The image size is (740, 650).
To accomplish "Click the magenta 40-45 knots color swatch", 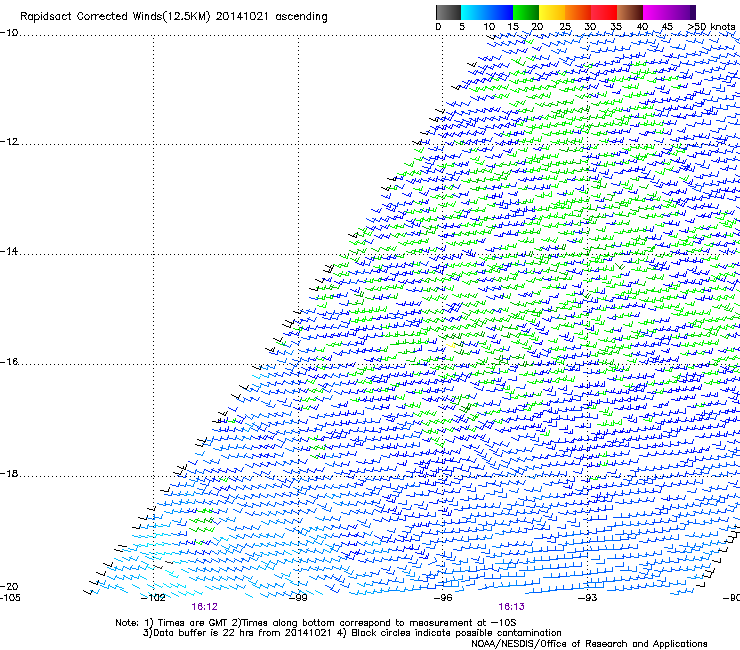I will [x=656, y=12].
